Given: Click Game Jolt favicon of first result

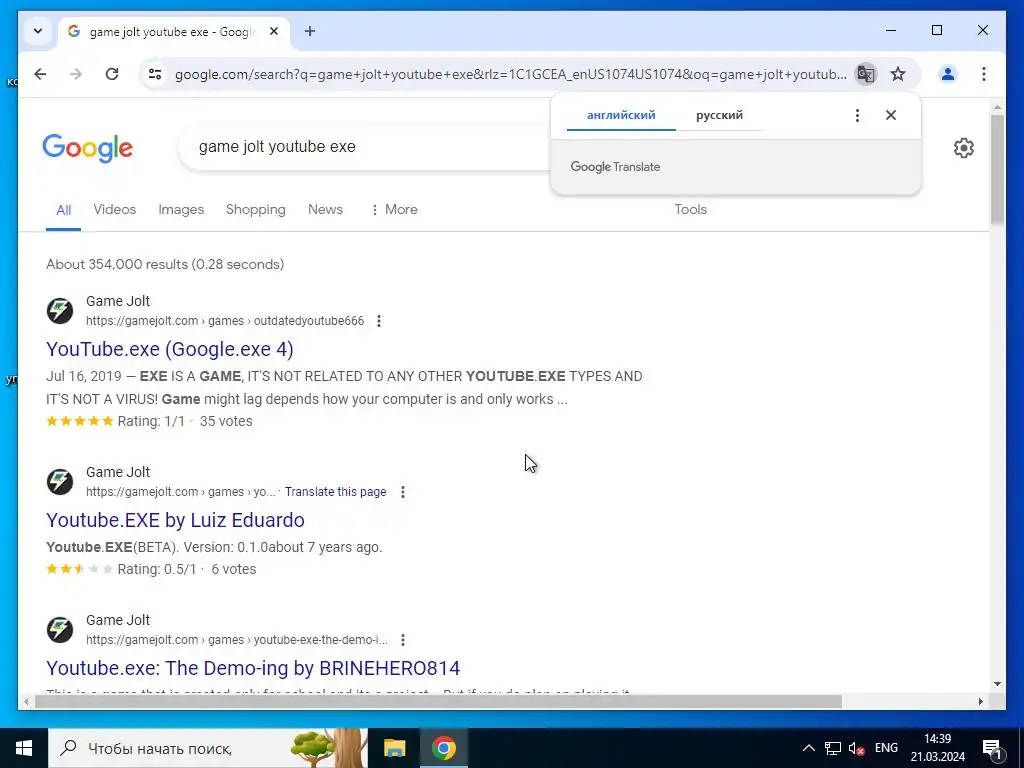Looking at the screenshot, I should (59, 311).
